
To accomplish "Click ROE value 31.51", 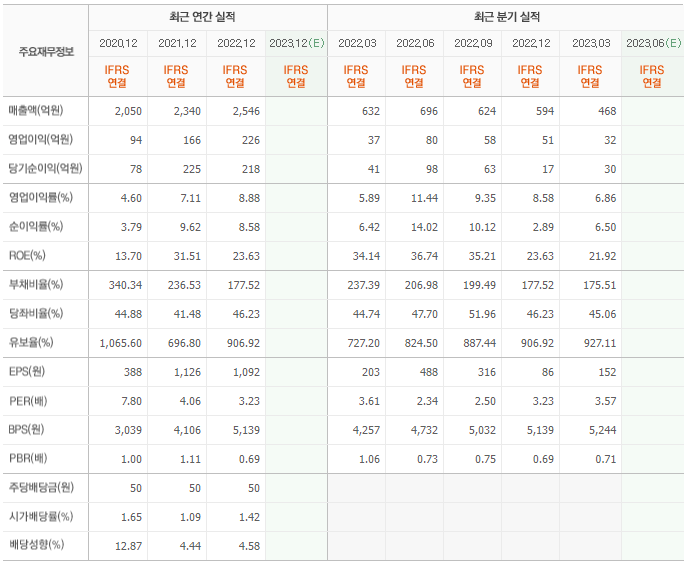I will tap(187, 256).
